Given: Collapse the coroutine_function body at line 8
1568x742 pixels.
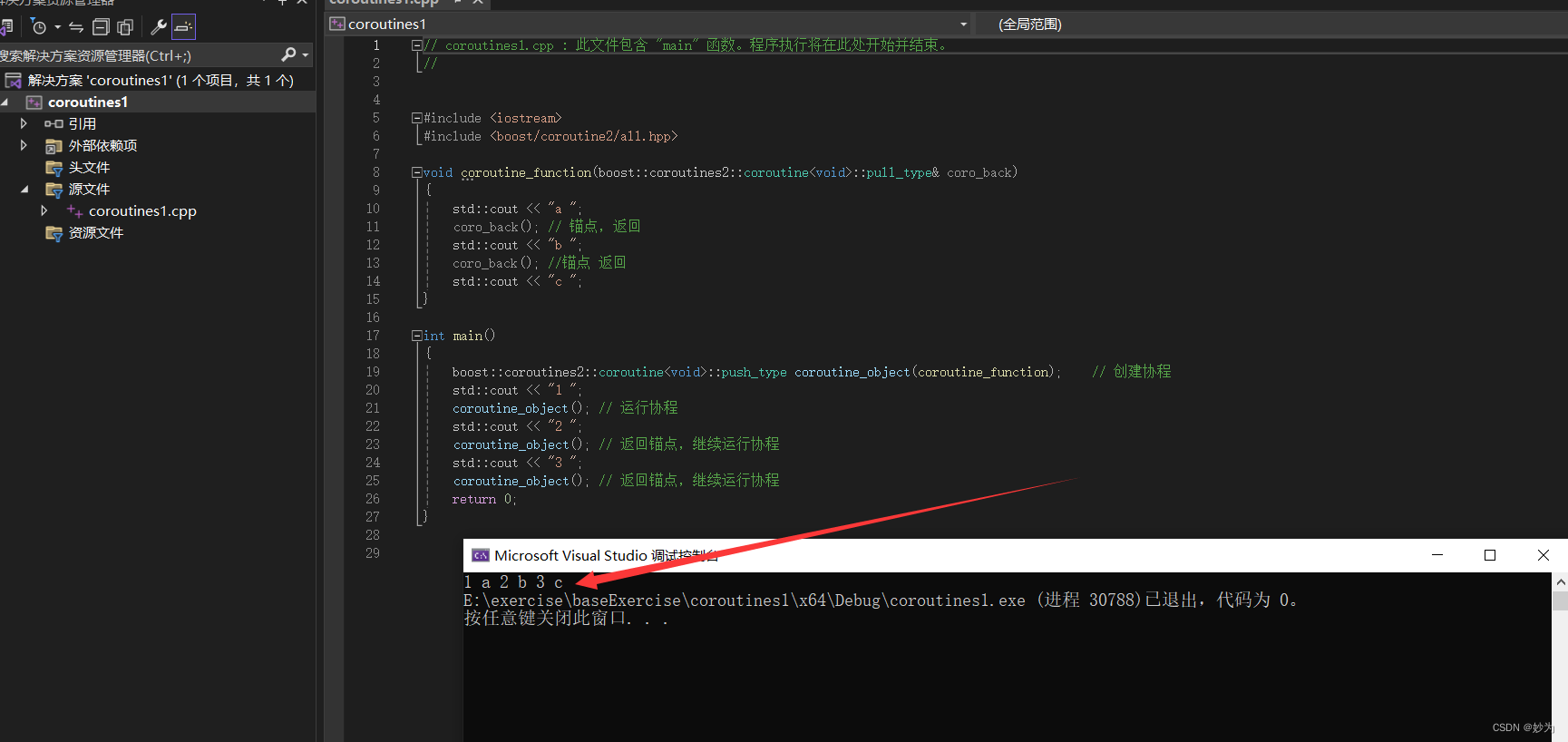Looking at the screenshot, I should [x=416, y=172].
